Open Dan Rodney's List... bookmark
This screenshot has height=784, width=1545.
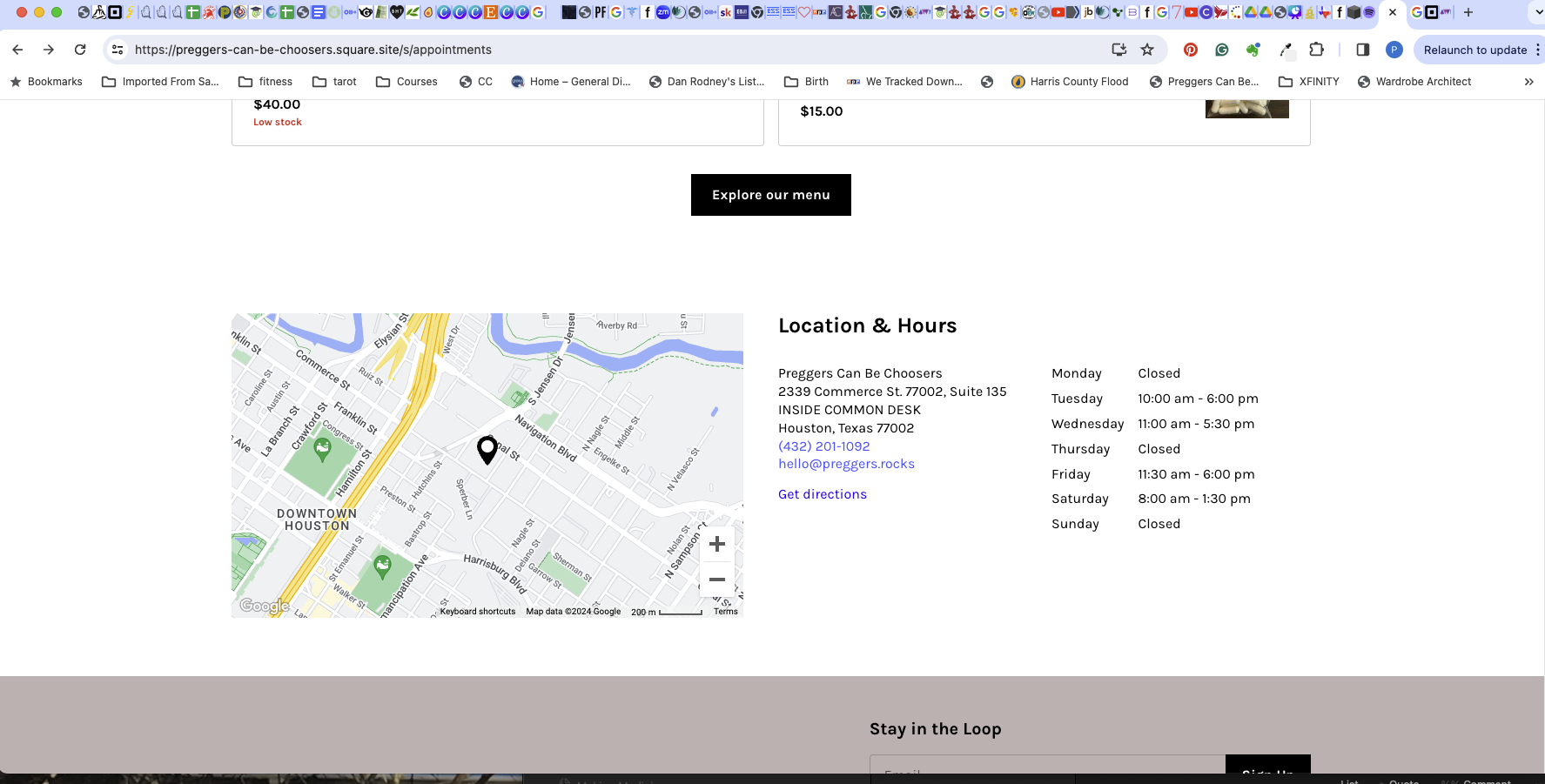tap(707, 82)
